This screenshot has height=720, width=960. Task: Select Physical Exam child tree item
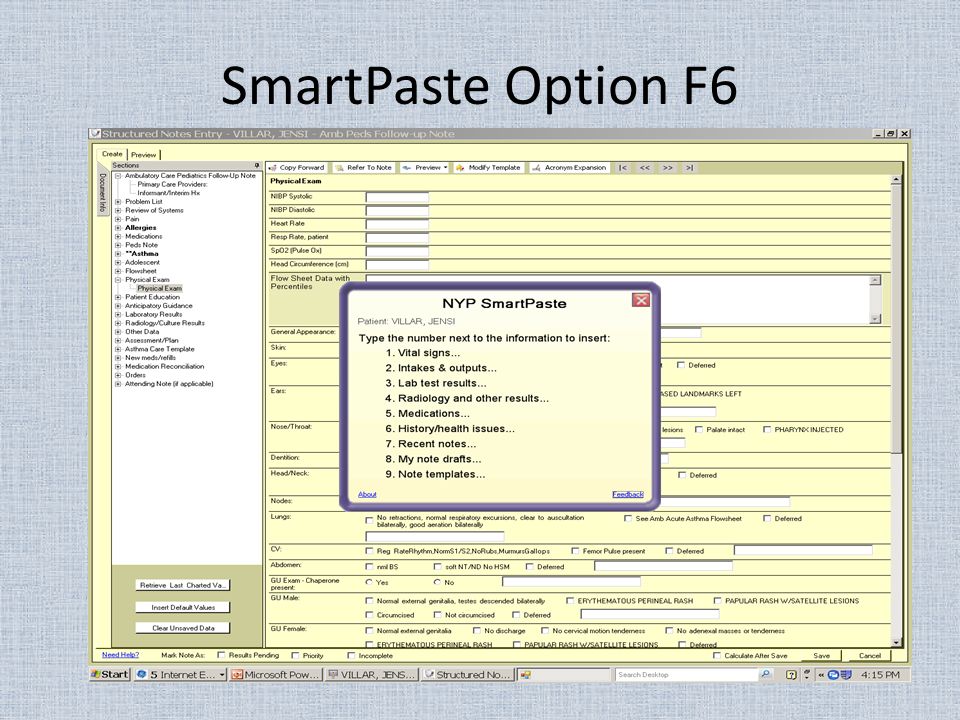pyautogui.click(x=159, y=288)
